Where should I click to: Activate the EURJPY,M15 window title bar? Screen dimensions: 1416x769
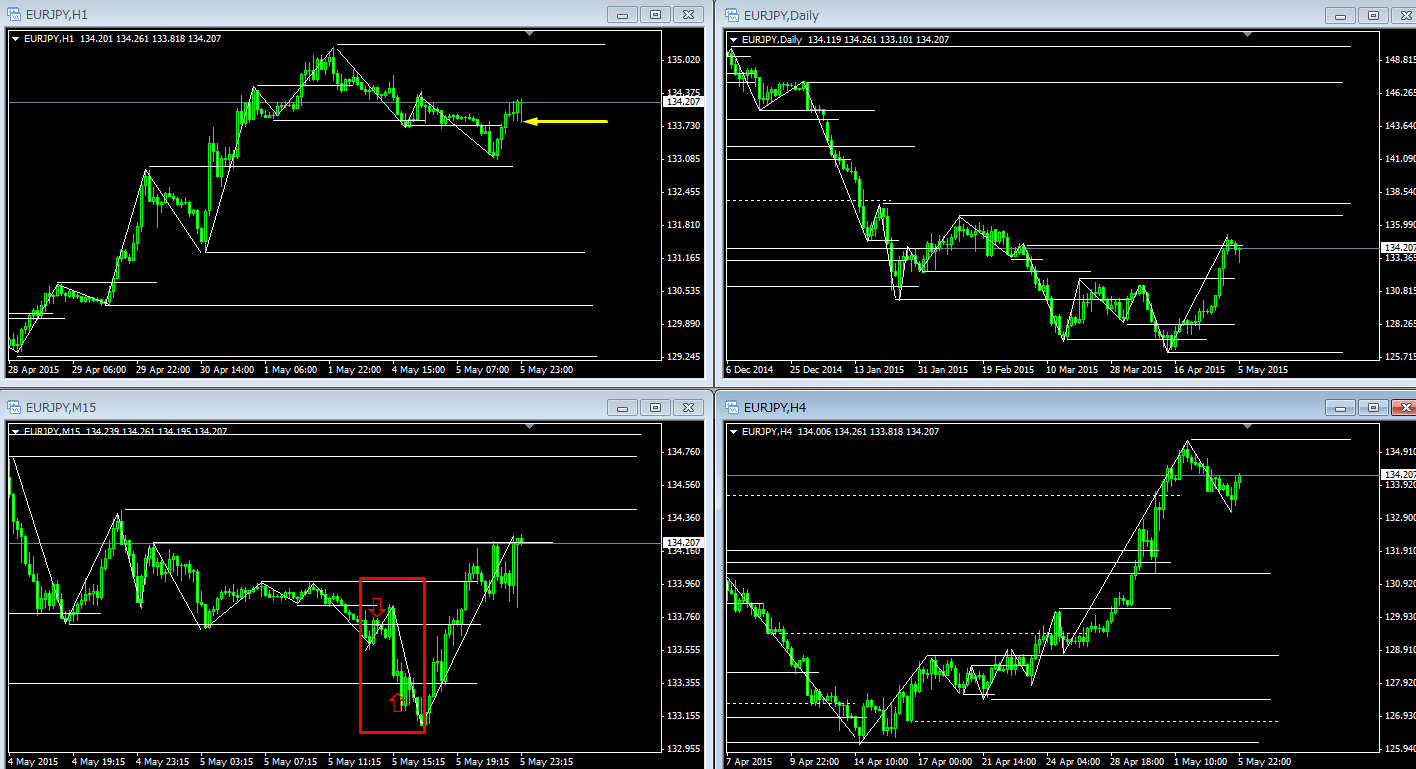click(x=300, y=407)
